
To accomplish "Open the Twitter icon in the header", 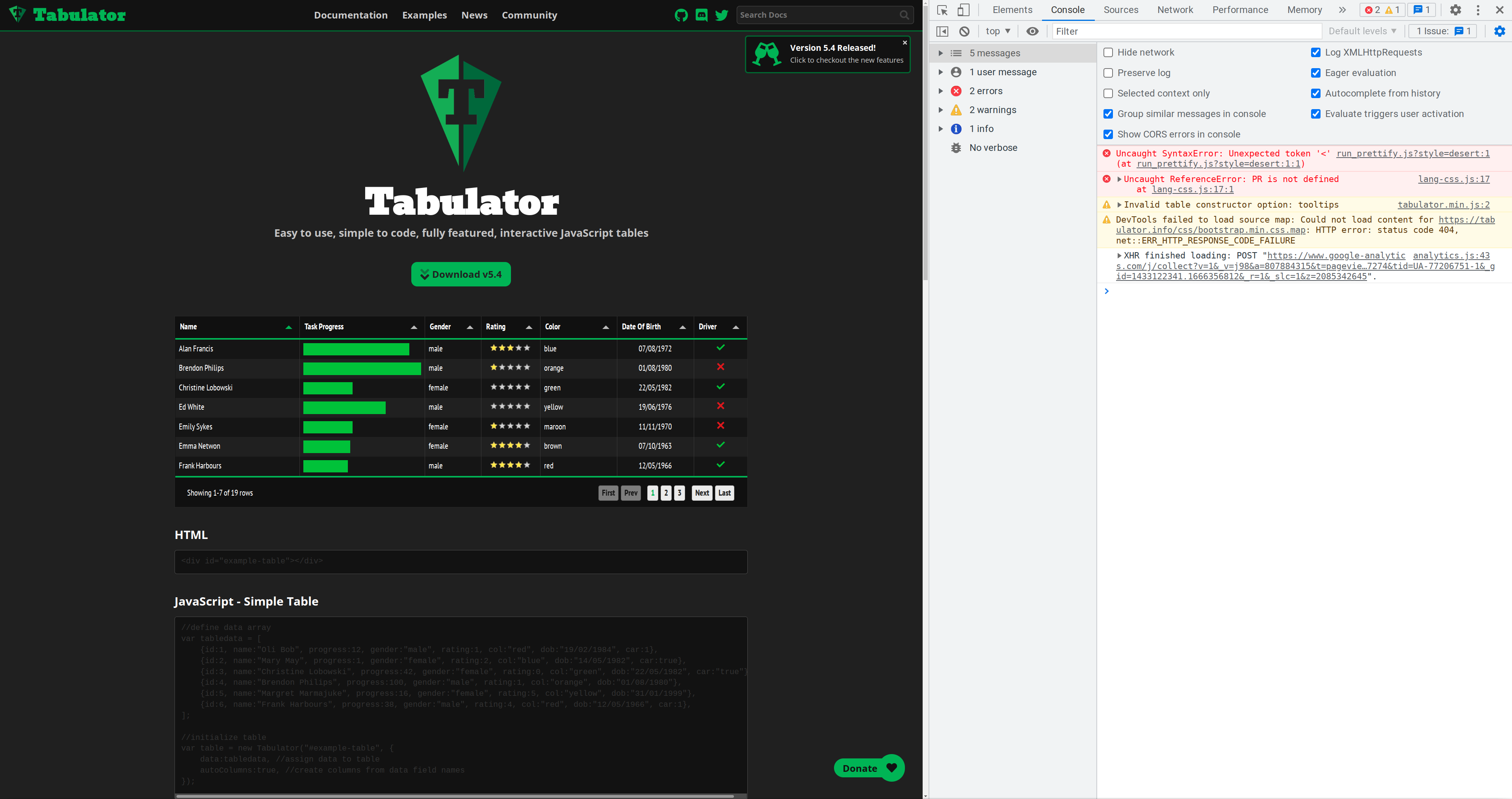I will 721,15.
